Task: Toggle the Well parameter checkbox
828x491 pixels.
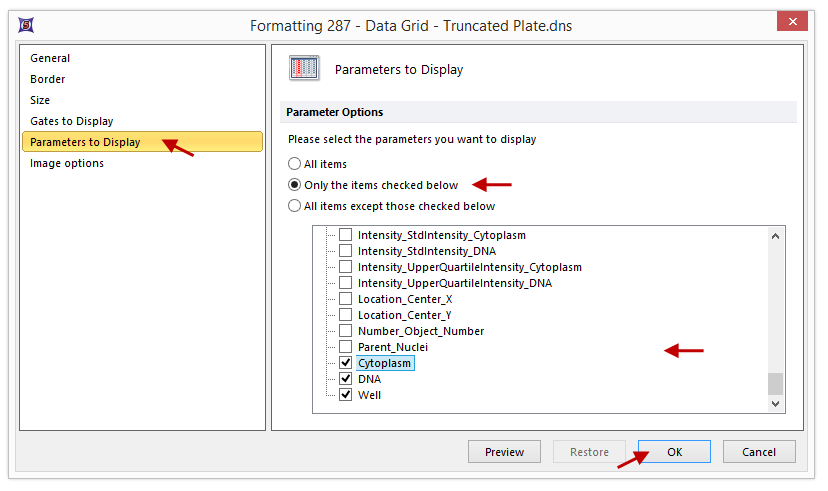Action: click(x=345, y=395)
